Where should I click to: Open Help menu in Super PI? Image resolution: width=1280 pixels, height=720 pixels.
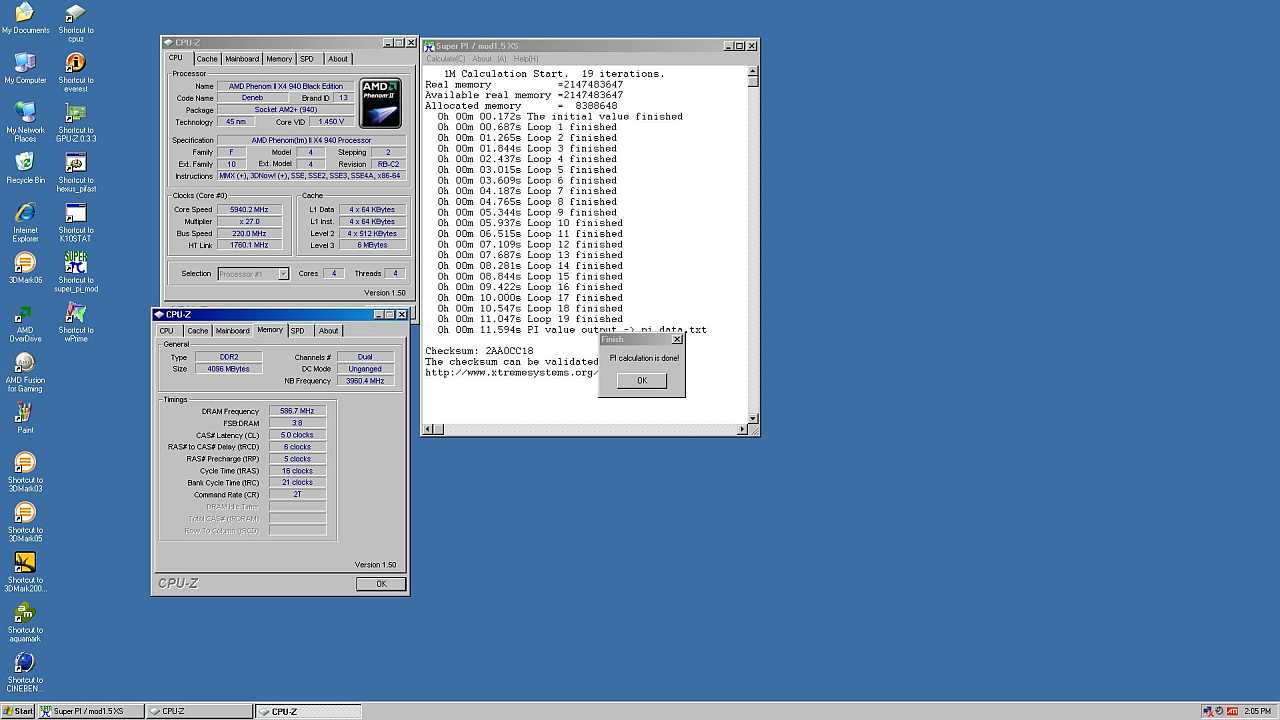[x=525, y=59]
